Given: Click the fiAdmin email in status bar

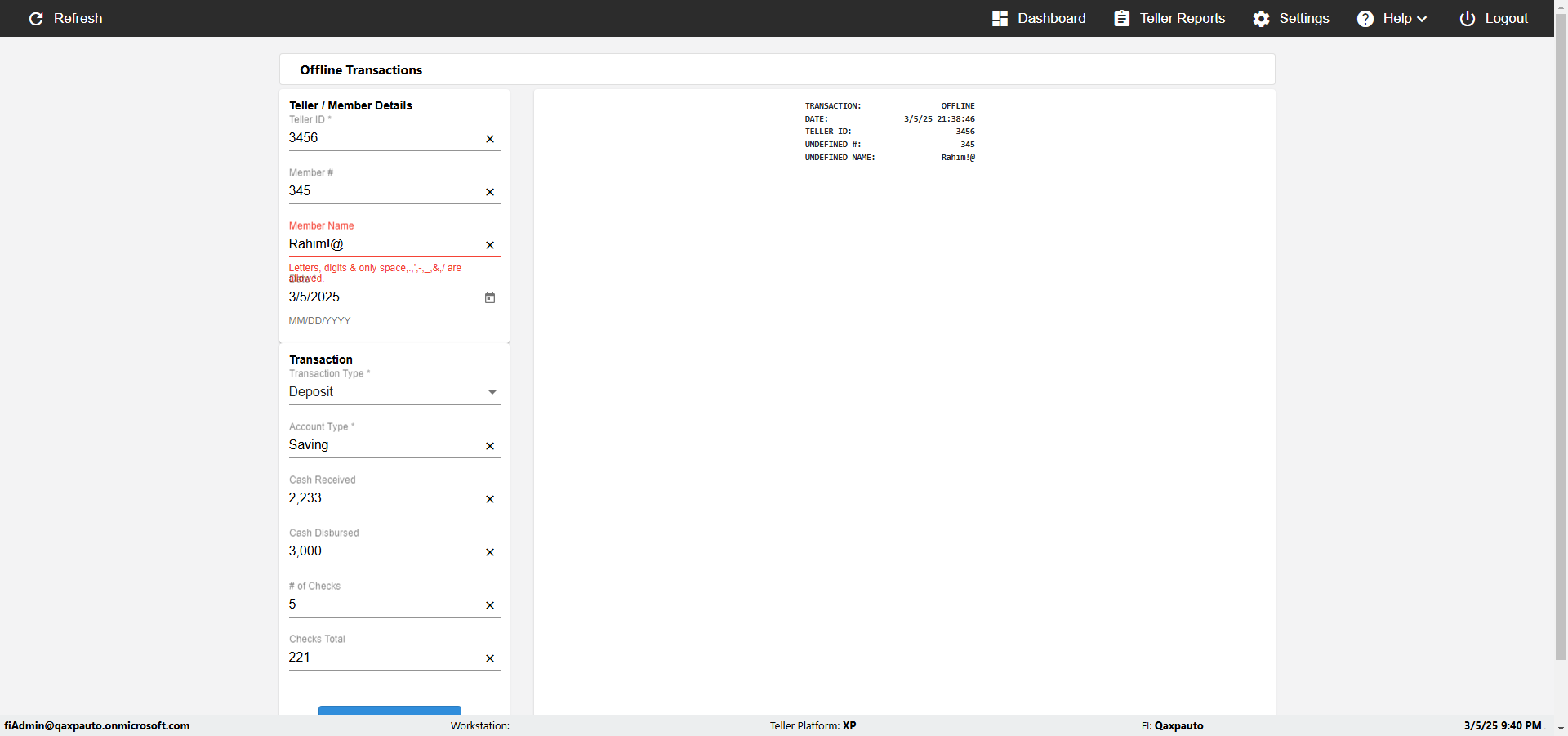Looking at the screenshot, I should (x=97, y=726).
